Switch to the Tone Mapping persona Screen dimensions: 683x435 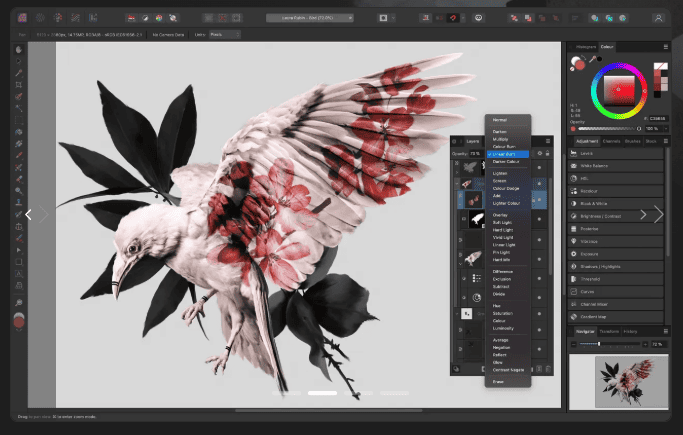pyautogui.click(x=75, y=18)
